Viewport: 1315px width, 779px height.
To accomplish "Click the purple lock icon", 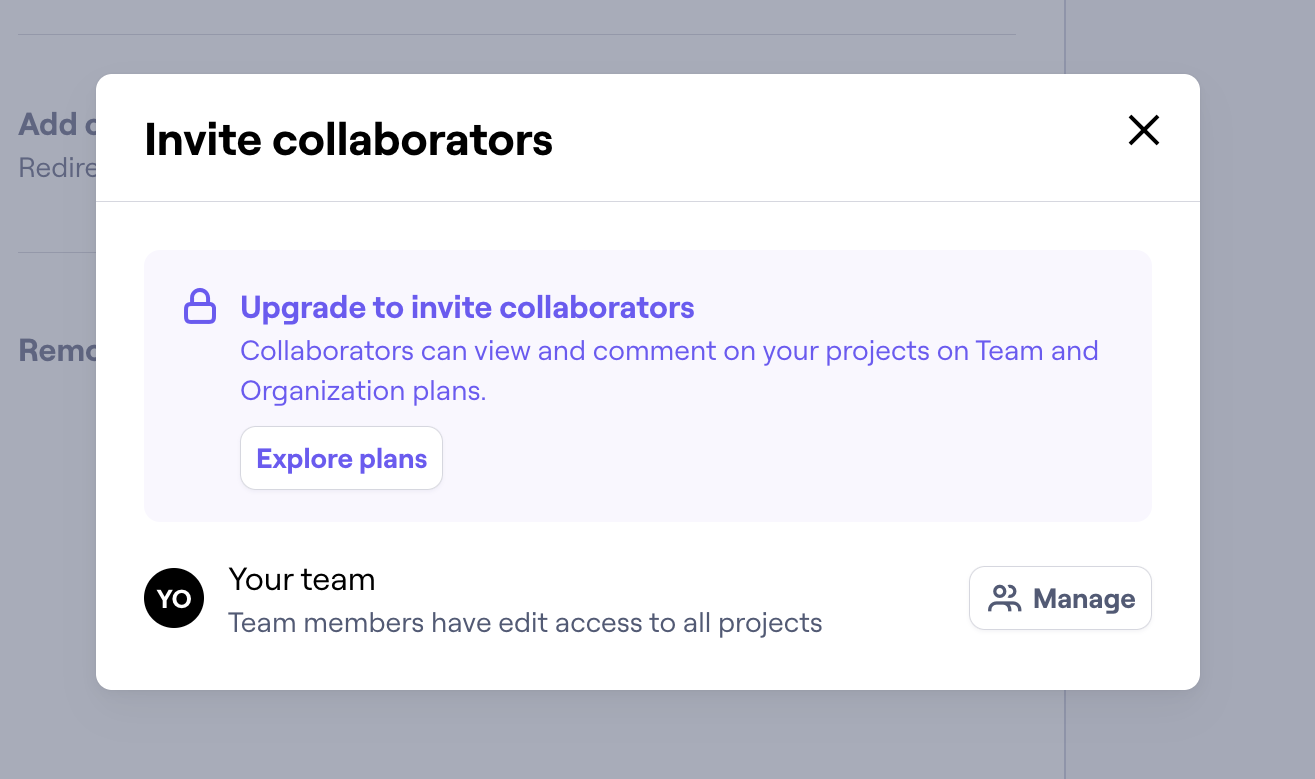I will [x=200, y=306].
